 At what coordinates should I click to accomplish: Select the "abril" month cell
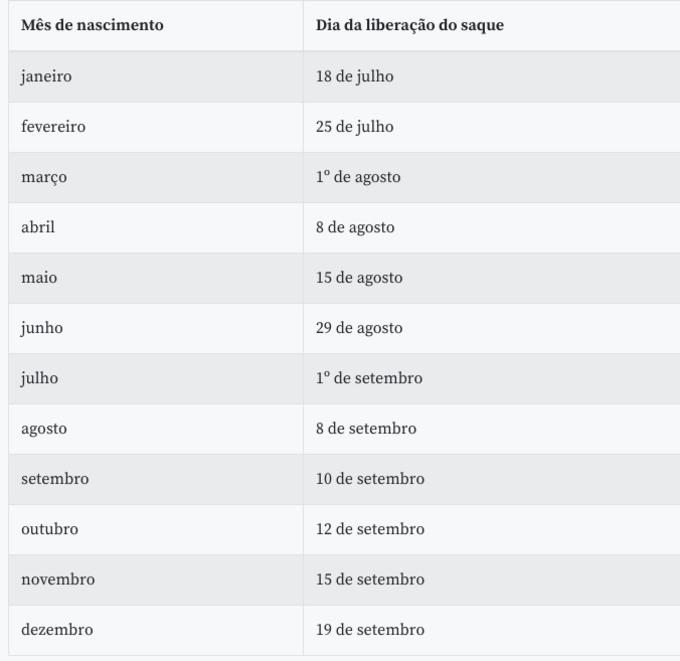(x=38, y=227)
